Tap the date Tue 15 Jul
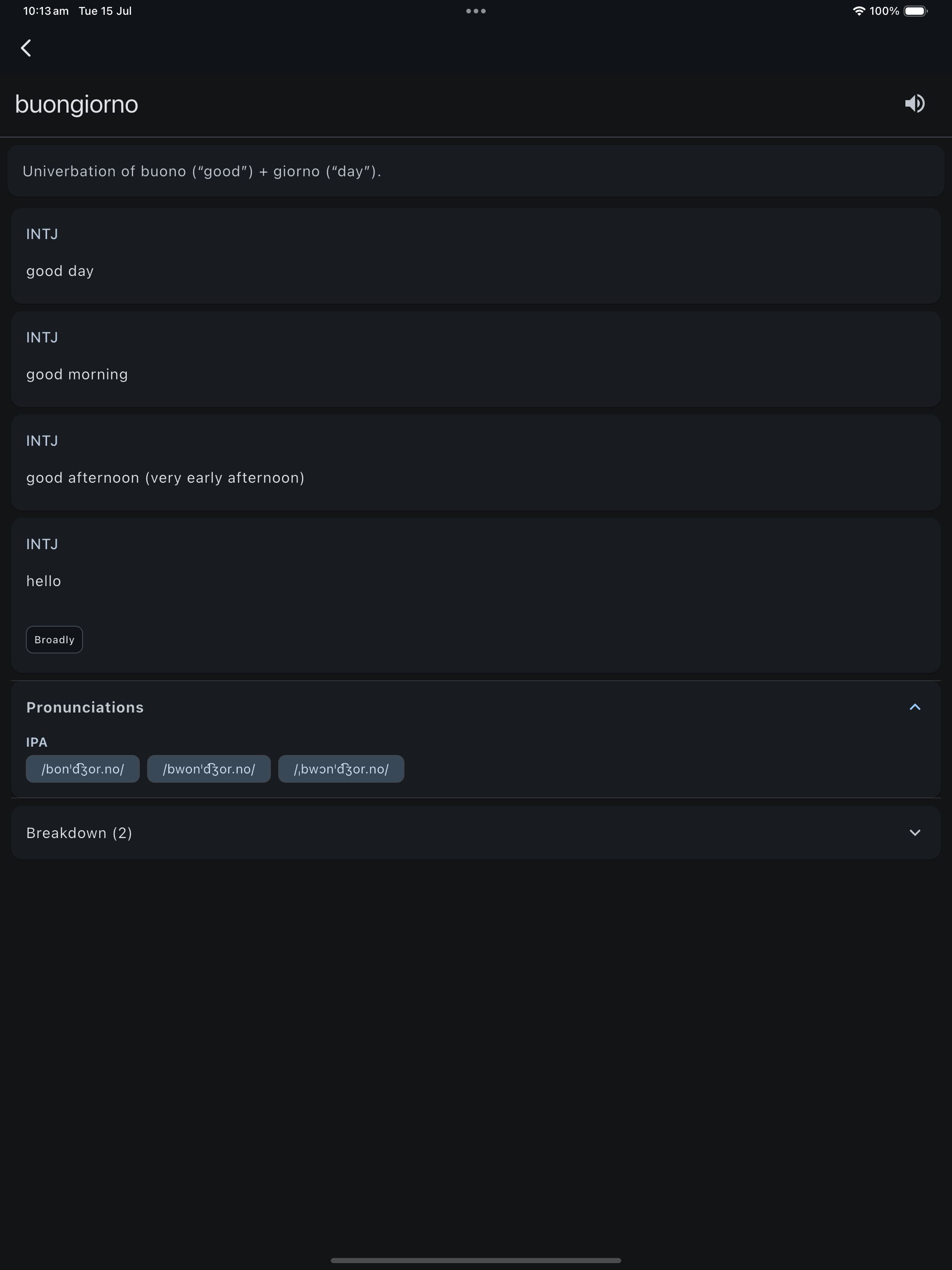The height and width of the screenshot is (1270, 952). pos(104,10)
